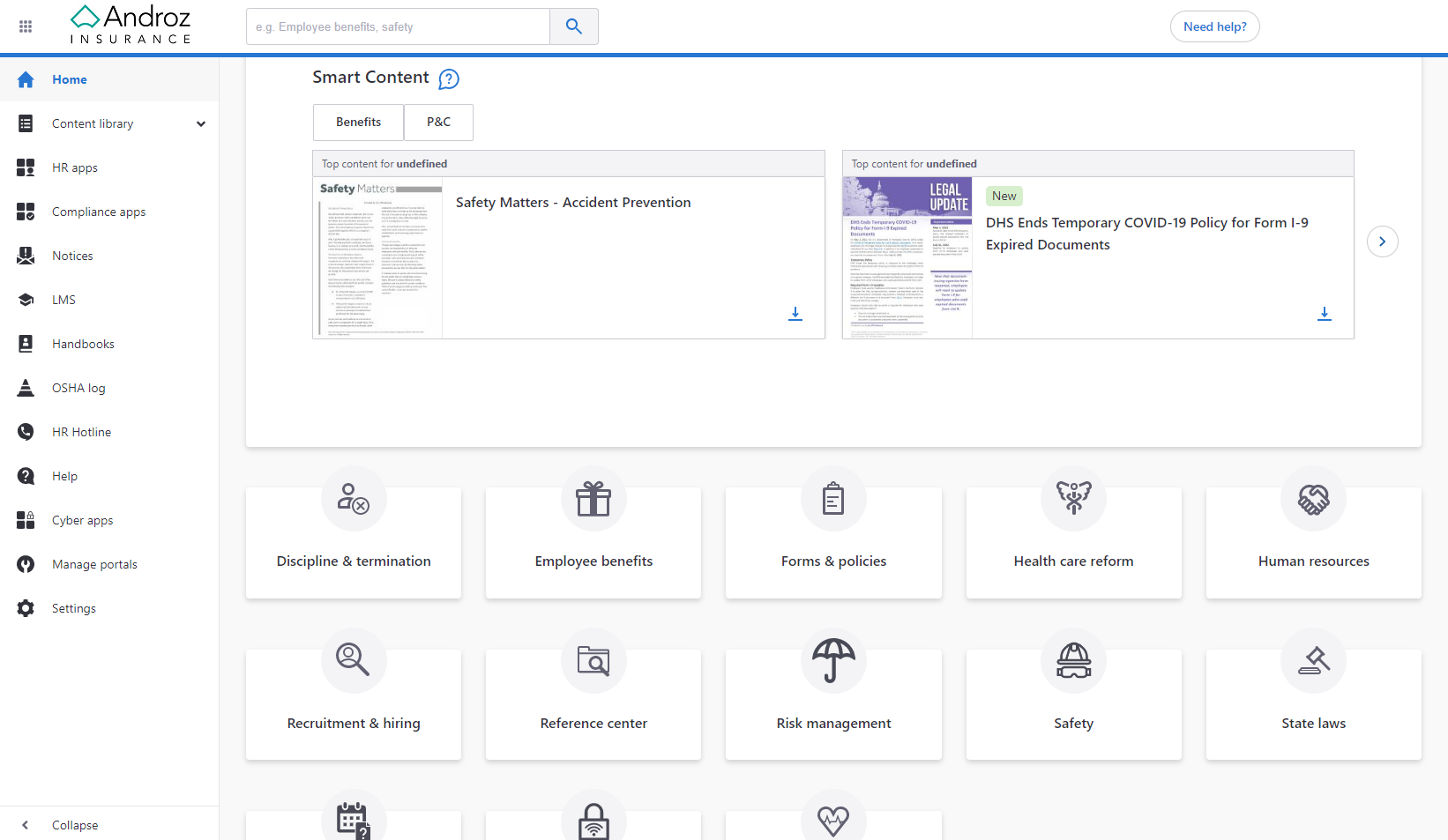Screen dimensions: 1448x840
Task: Open HR apps menu item
Action: tap(109, 167)
